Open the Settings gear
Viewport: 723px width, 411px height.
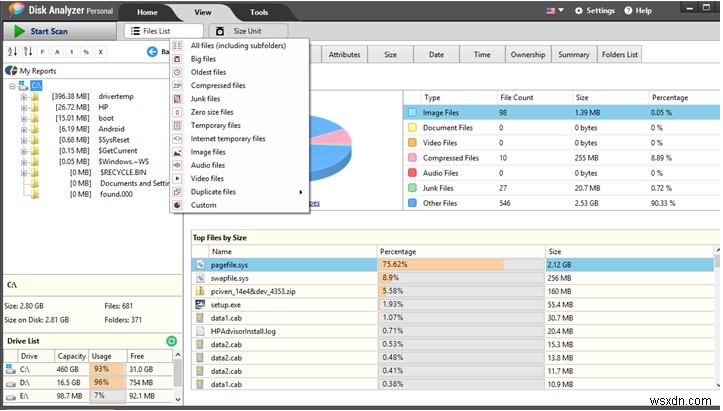coord(579,10)
